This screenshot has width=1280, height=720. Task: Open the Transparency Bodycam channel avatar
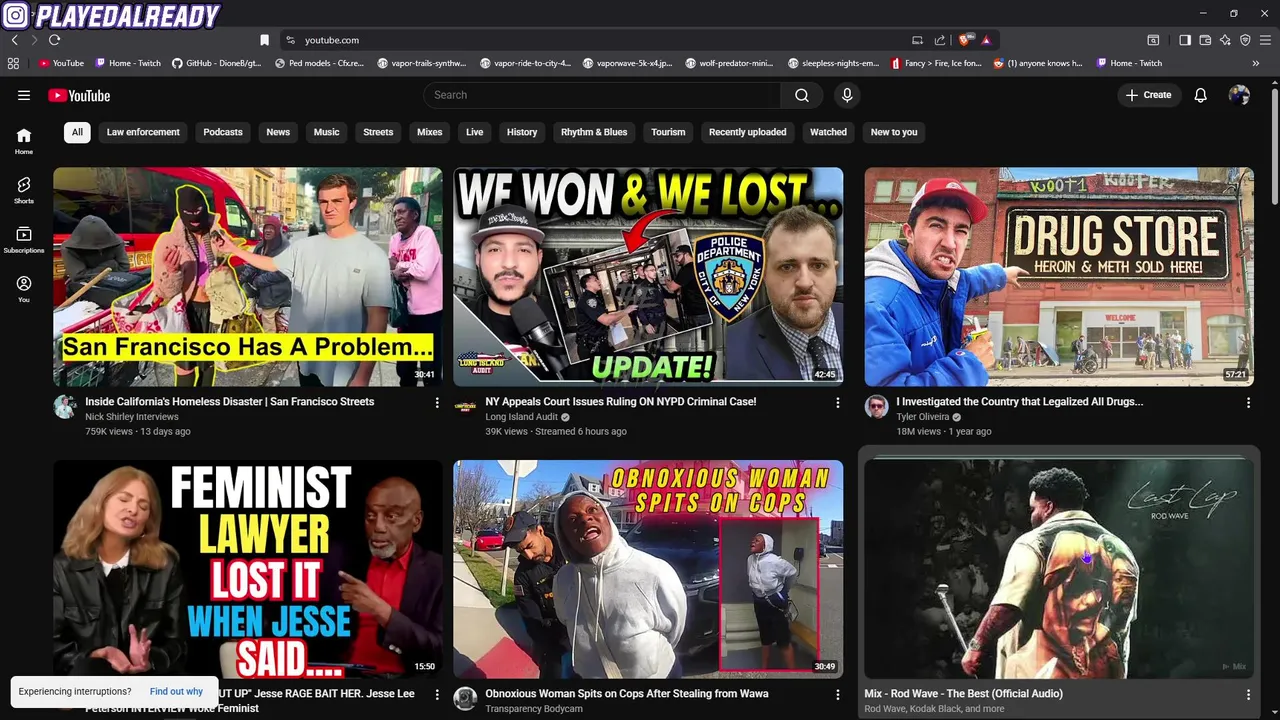point(465,698)
